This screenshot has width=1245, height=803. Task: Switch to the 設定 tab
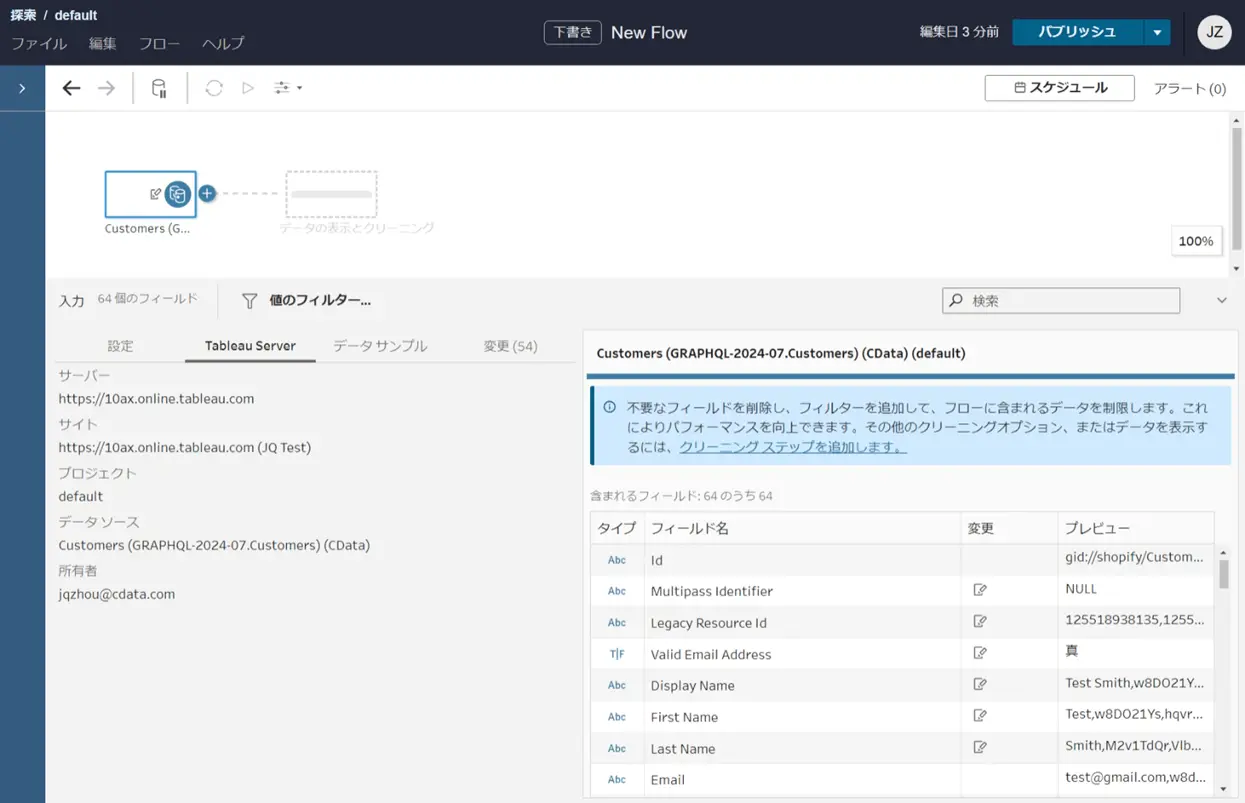coord(120,346)
